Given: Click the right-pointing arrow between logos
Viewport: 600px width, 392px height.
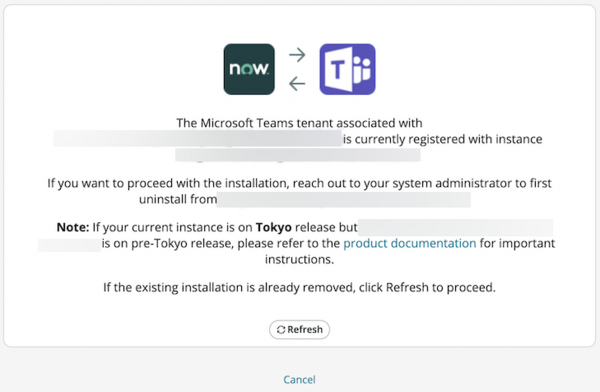Looking at the screenshot, I should [x=297, y=55].
